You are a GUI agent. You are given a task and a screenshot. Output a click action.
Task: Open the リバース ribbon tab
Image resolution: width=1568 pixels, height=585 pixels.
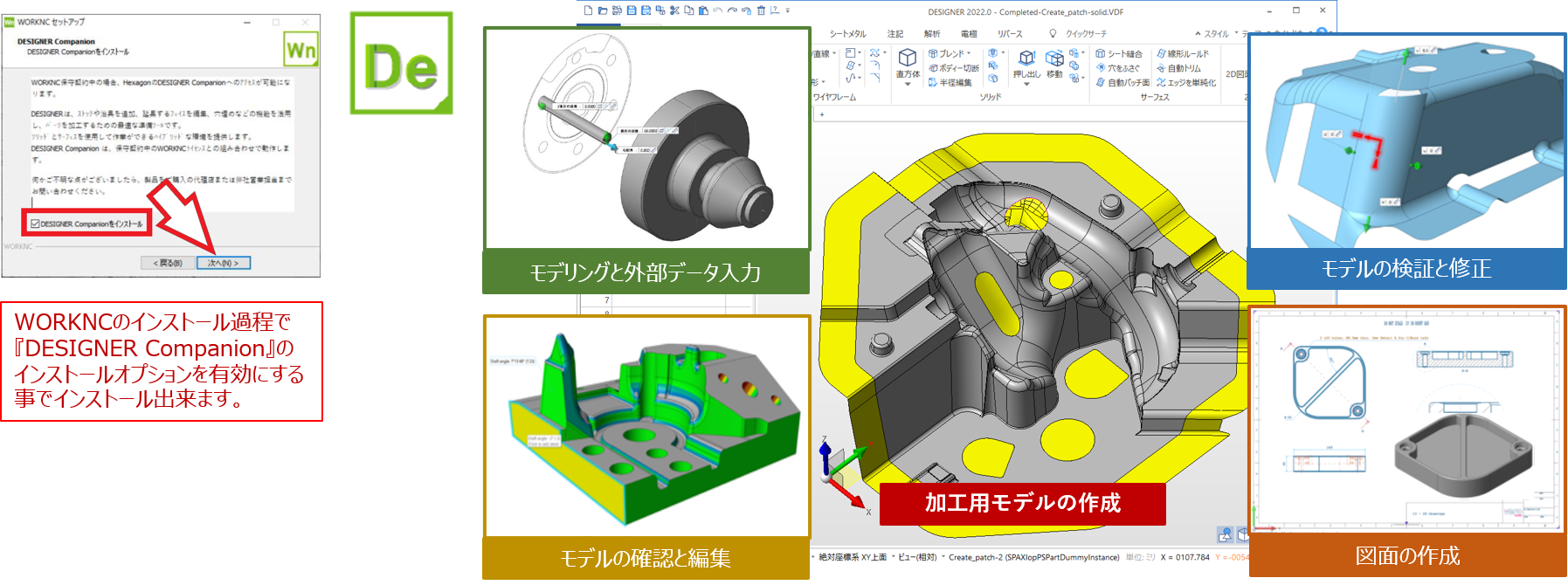pos(1010,34)
